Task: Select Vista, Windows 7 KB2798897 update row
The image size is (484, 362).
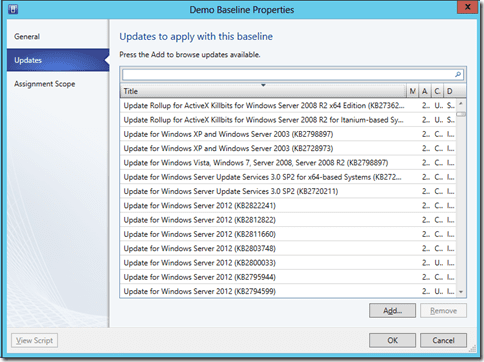Action: click(x=288, y=163)
